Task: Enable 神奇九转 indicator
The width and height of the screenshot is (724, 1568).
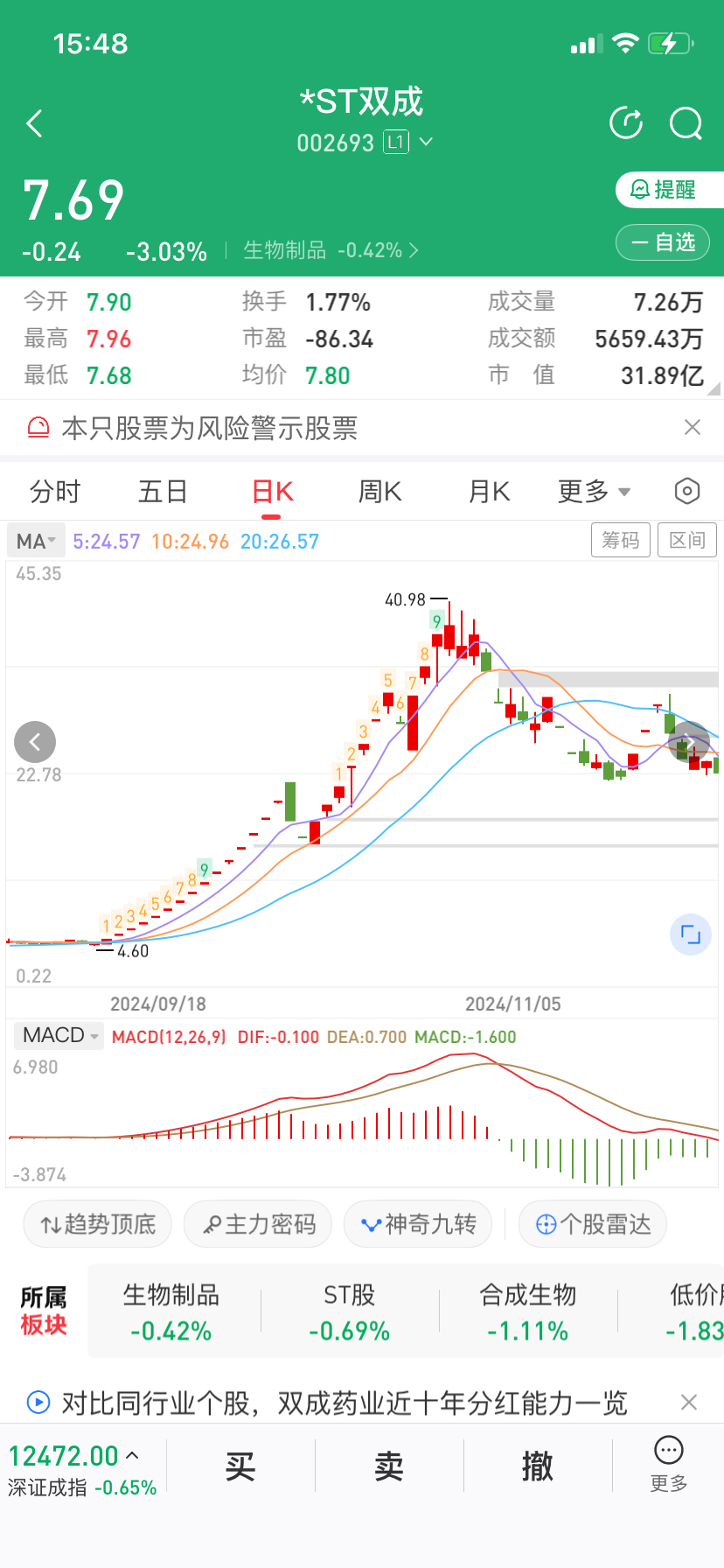Action: [418, 1224]
